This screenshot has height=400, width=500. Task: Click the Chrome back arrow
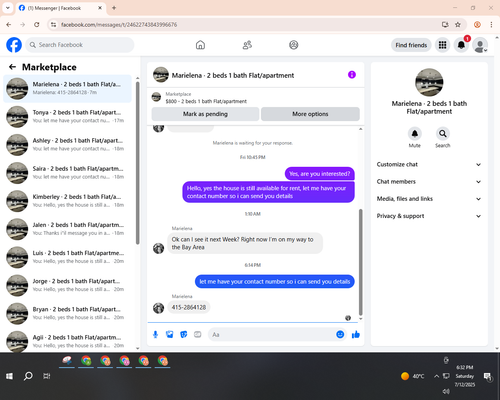tap(9, 24)
